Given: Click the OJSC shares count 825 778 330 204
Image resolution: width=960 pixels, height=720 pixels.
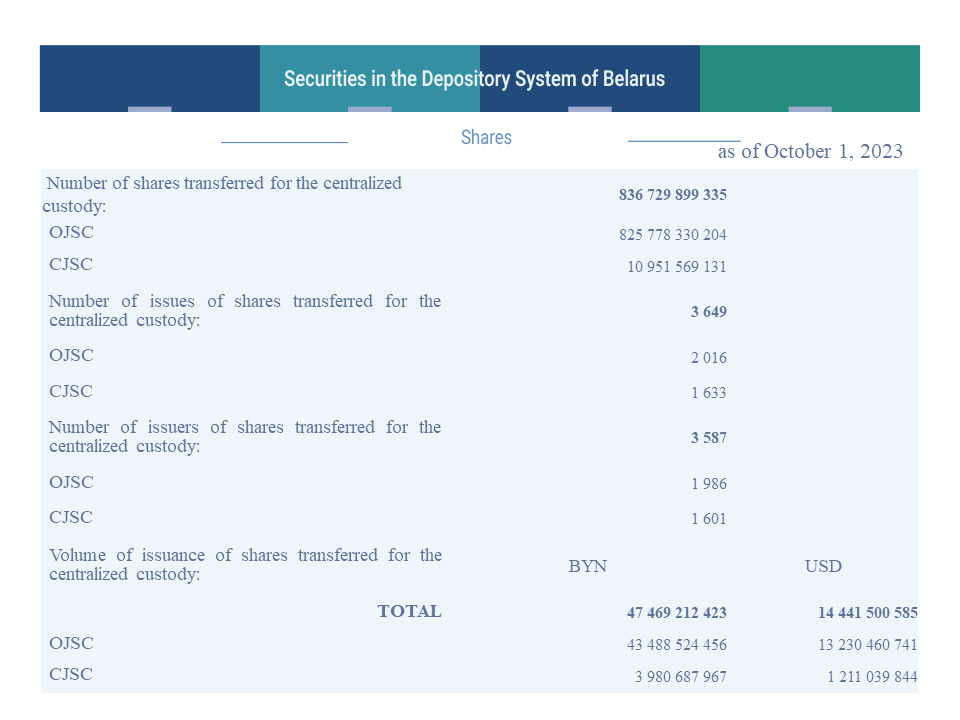Looking at the screenshot, I should (673, 234).
